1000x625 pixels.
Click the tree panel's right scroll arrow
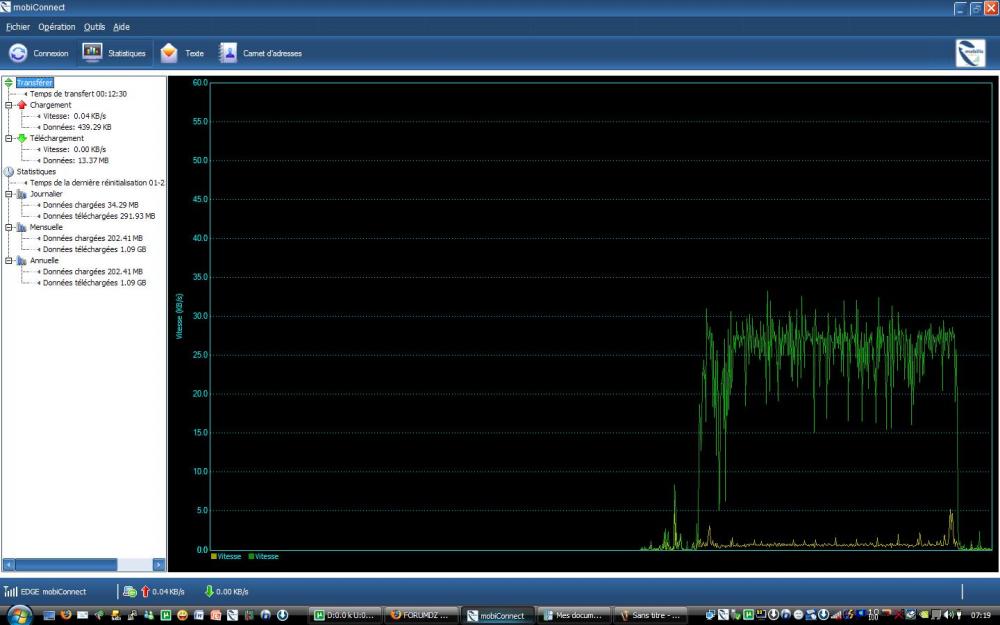[x=158, y=565]
